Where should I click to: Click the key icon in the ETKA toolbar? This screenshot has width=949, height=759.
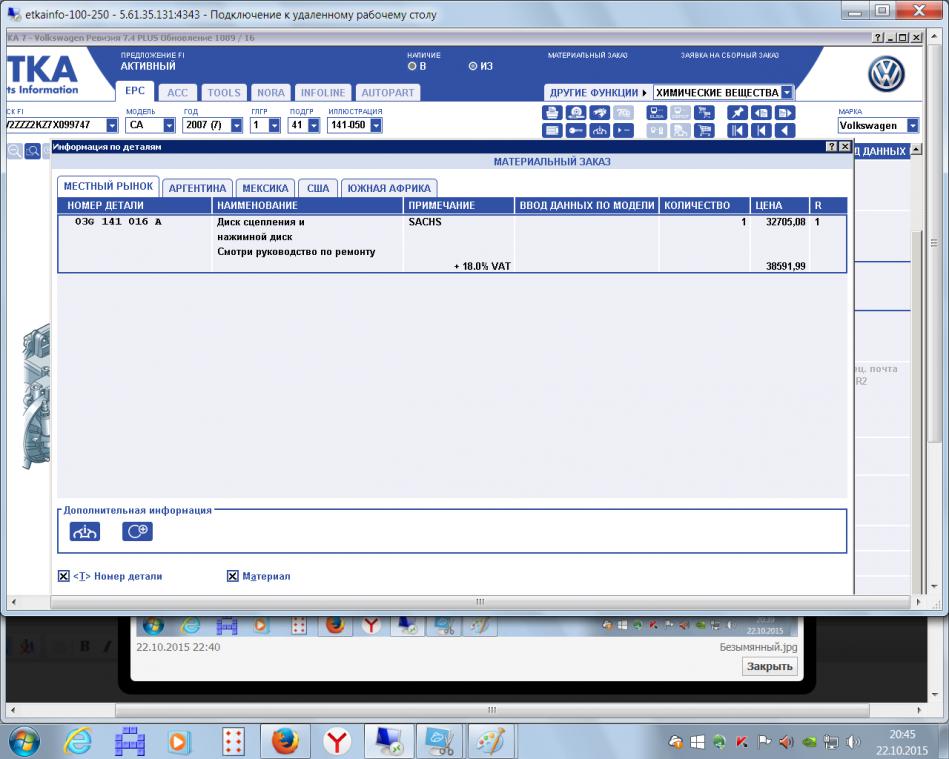[576, 130]
